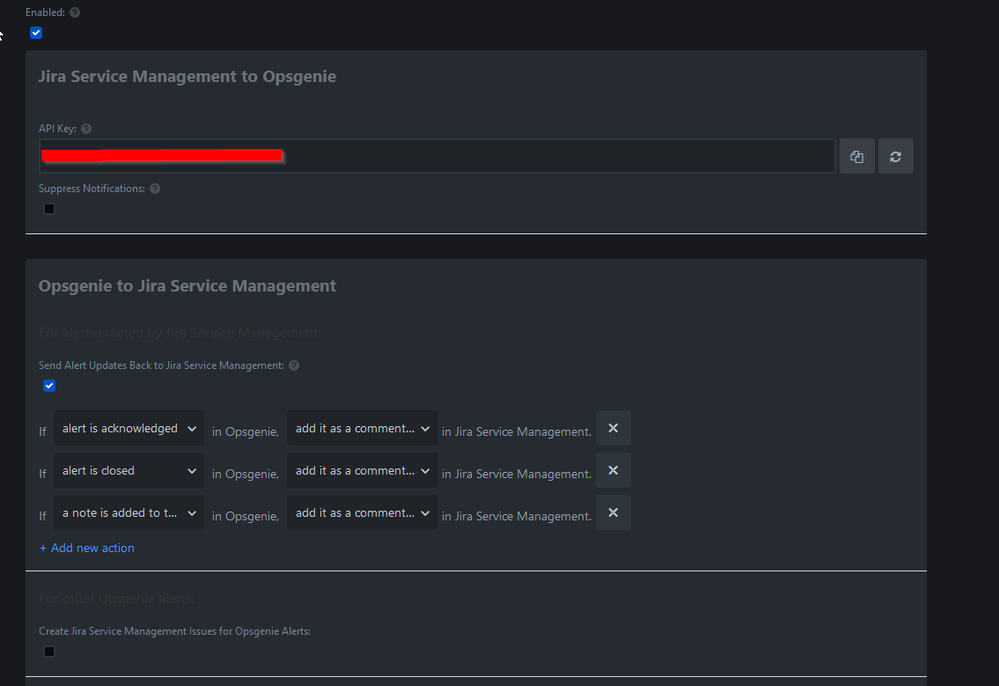The width and height of the screenshot is (999, 686).
Task: Click the 'Opsgenie to Jira Service Management' heading
Action: coord(187,286)
